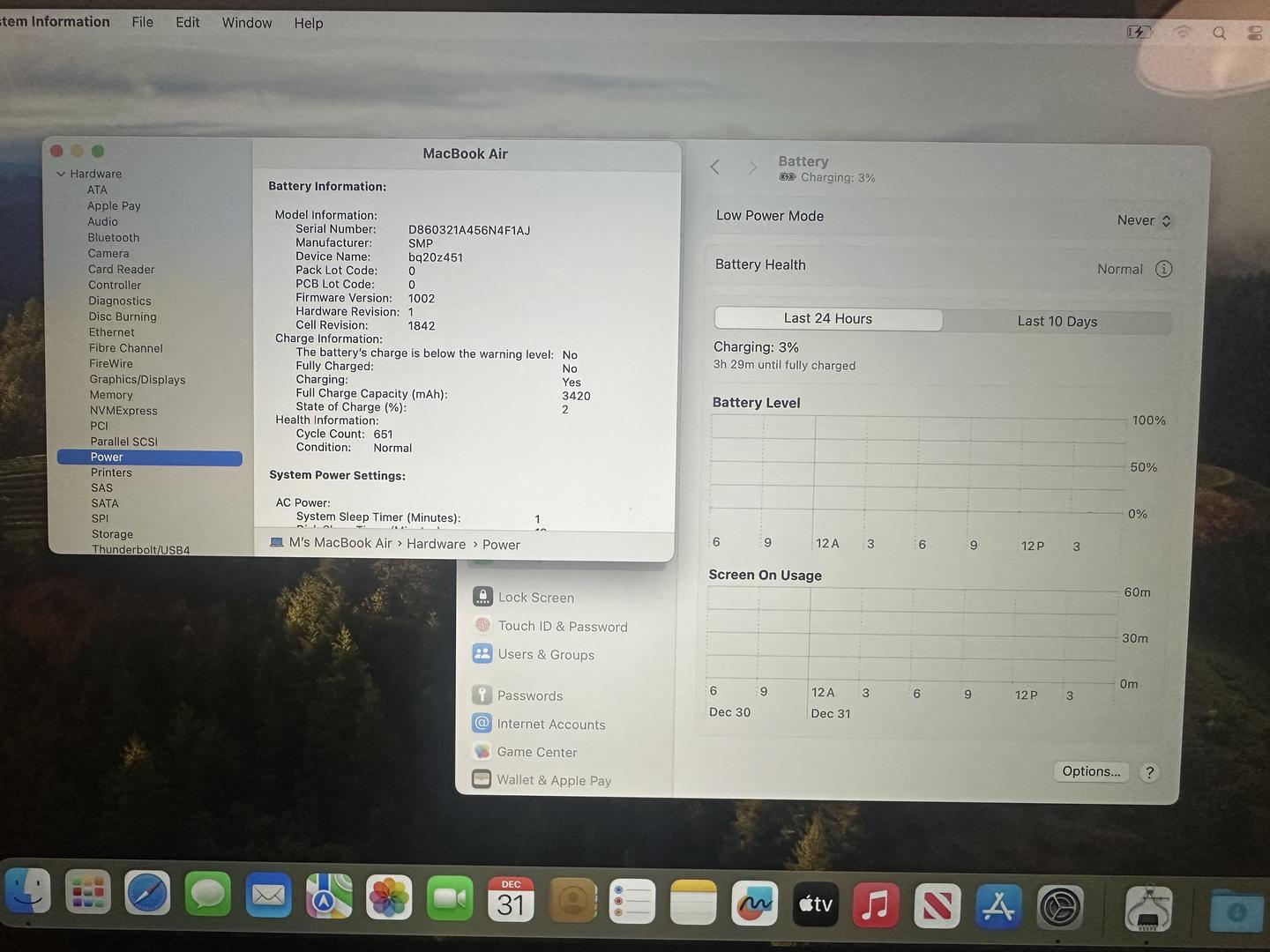Screen dimensions: 1270x952
Task: Open Lock Screen settings
Action: (523, 597)
